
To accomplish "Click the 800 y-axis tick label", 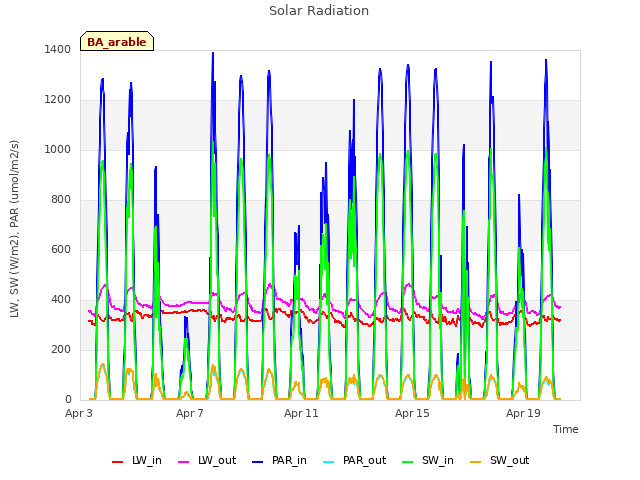I will pyautogui.click(x=61, y=200).
